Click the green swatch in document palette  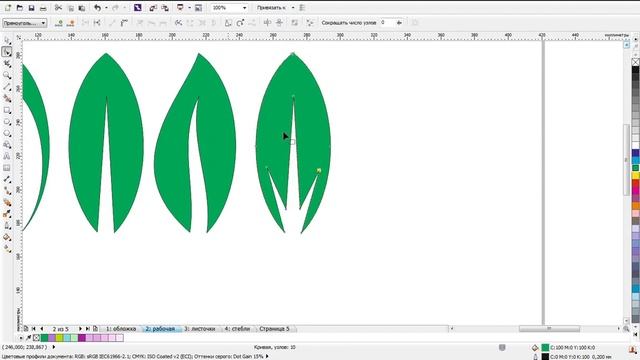pos(44,338)
